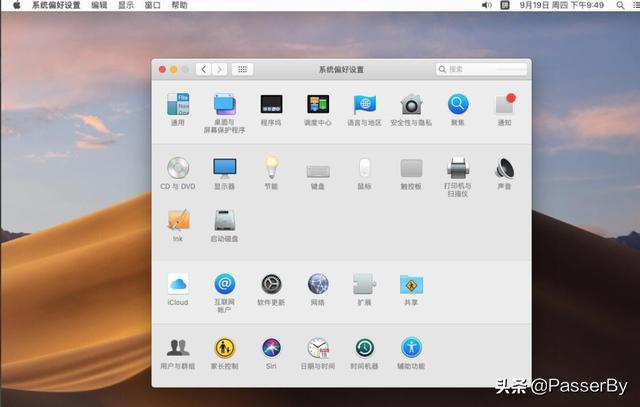640x407 pixels.
Task: Go forward with the right arrow button
Action: (x=220, y=69)
